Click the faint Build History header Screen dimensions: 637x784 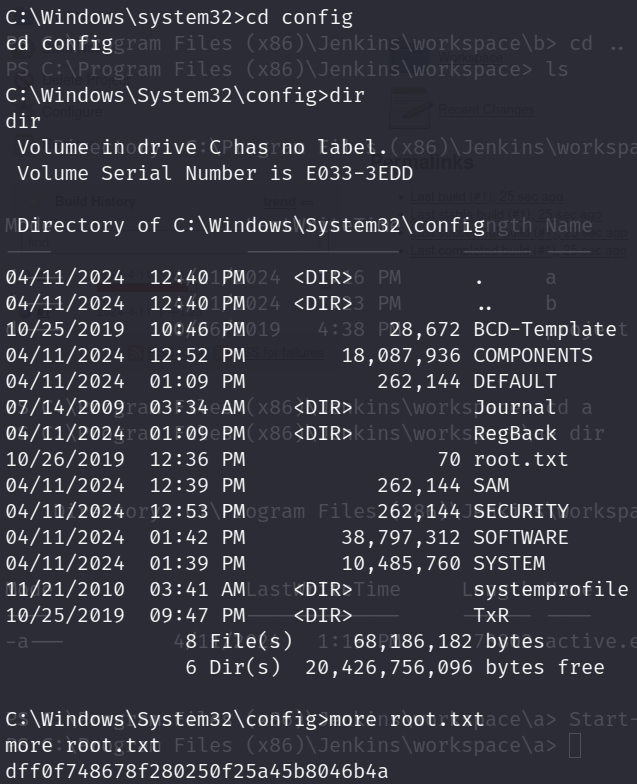[96, 202]
